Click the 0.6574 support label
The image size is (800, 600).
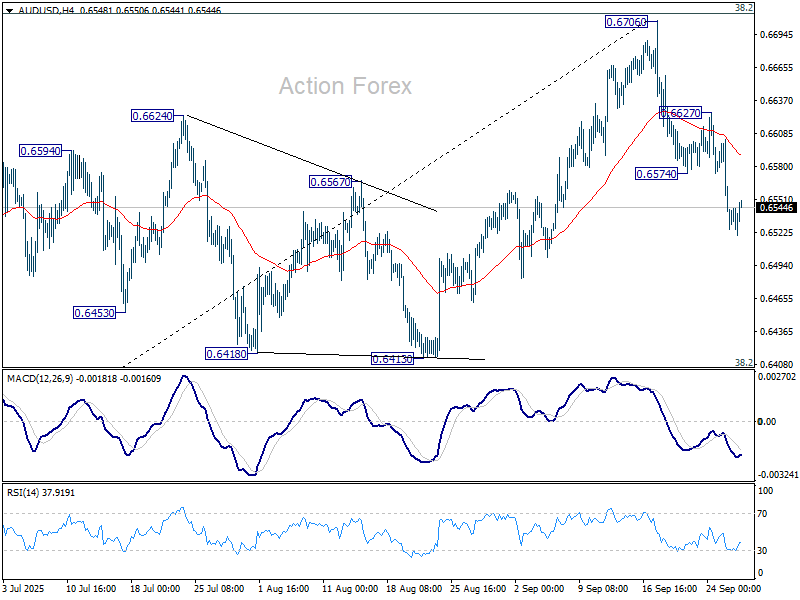tap(657, 172)
